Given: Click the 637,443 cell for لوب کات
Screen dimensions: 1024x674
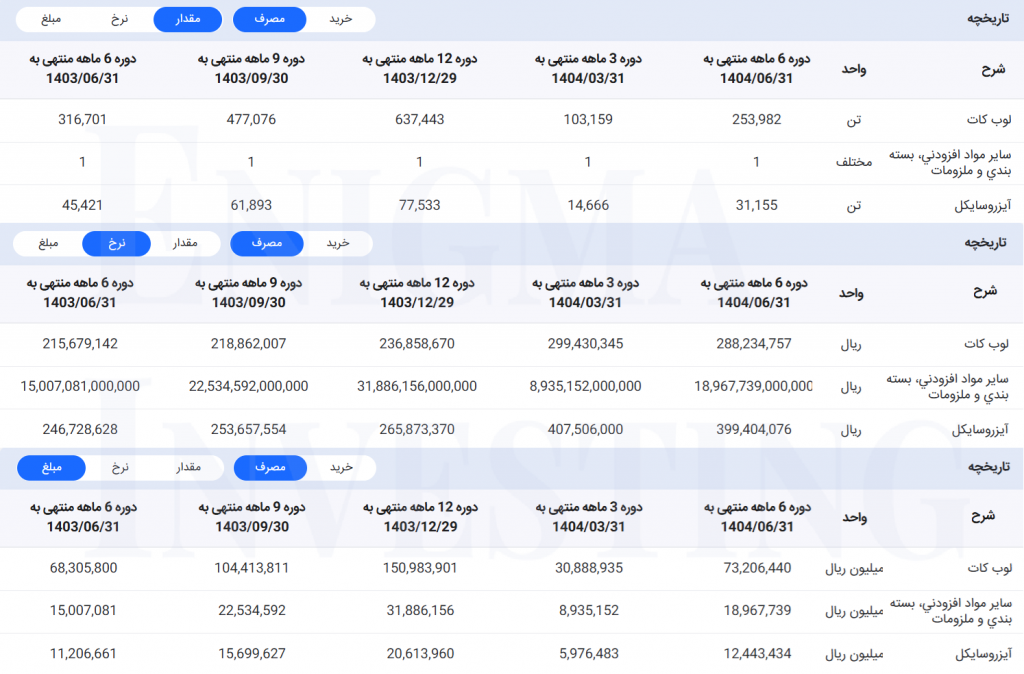Looking at the screenshot, I should [x=419, y=120].
